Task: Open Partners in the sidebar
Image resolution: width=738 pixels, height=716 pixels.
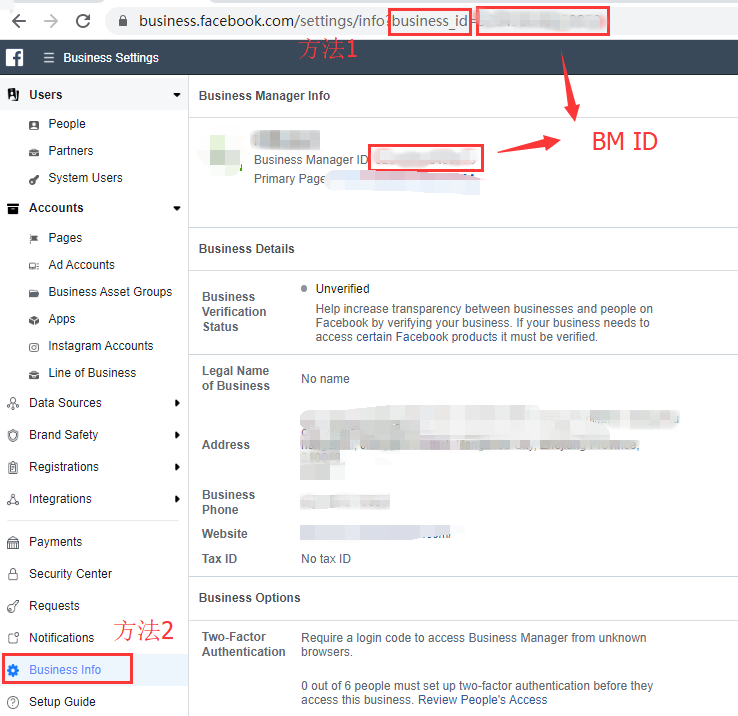Action: (x=71, y=151)
